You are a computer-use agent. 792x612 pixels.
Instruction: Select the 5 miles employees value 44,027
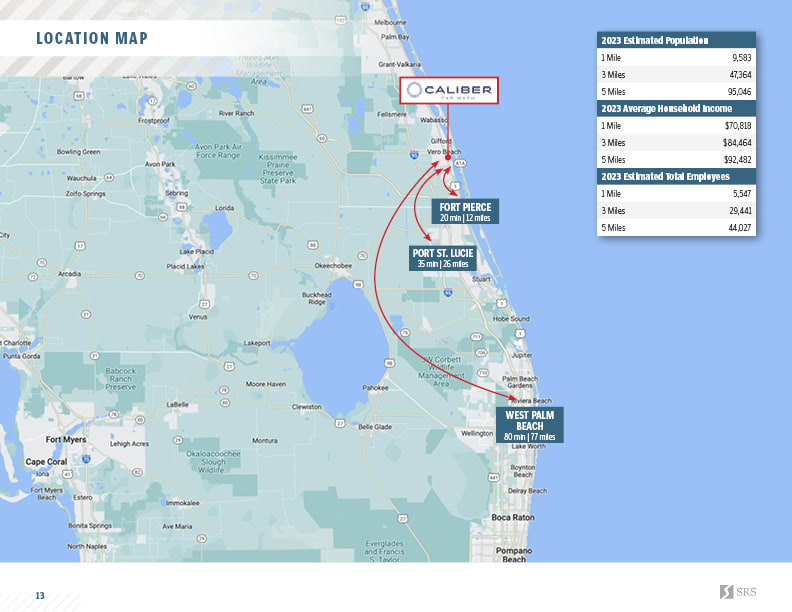click(x=739, y=228)
